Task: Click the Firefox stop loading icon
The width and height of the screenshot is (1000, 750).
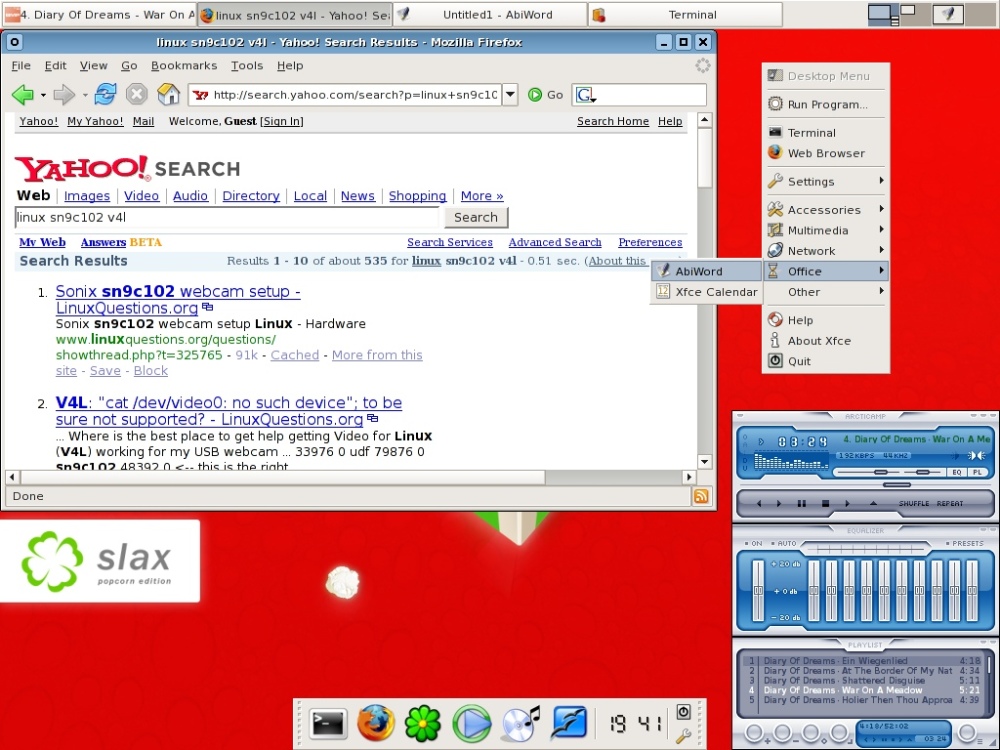Action: (x=136, y=94)
